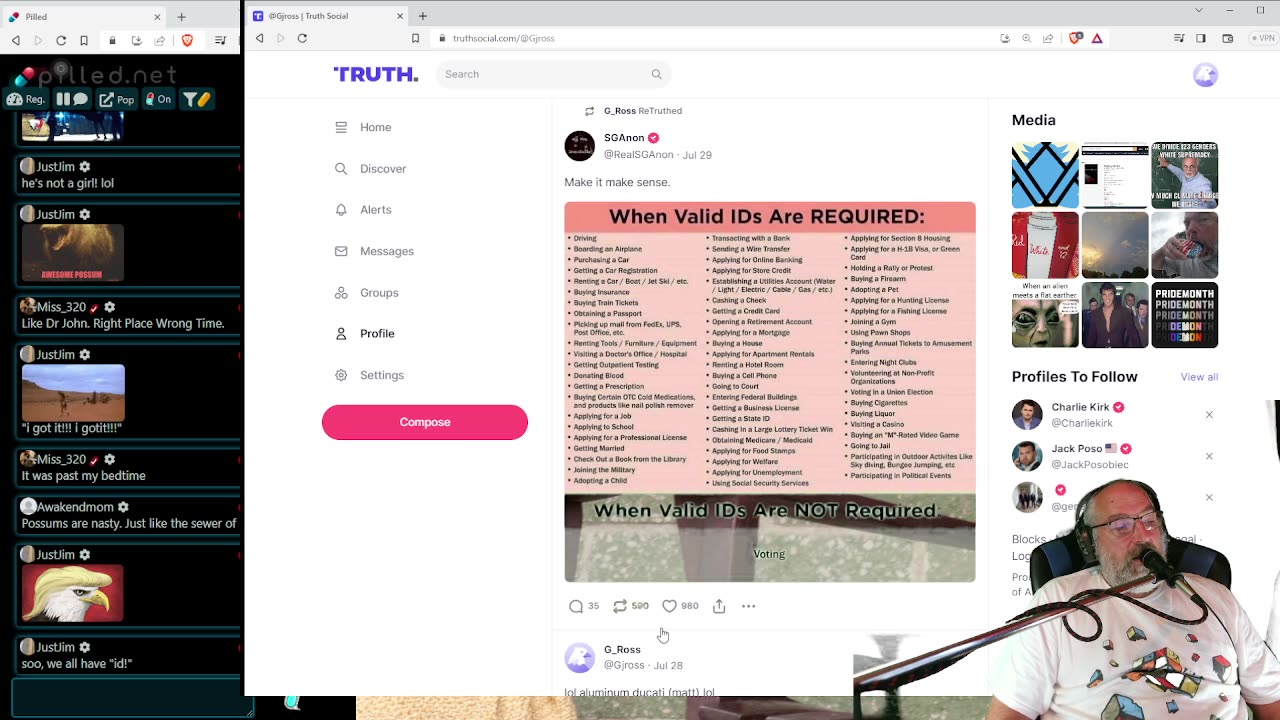Viewport: 1280px width, 720px height.
Task: Click the gear beside Awakendmom's name
Action: tap(124, 507)
